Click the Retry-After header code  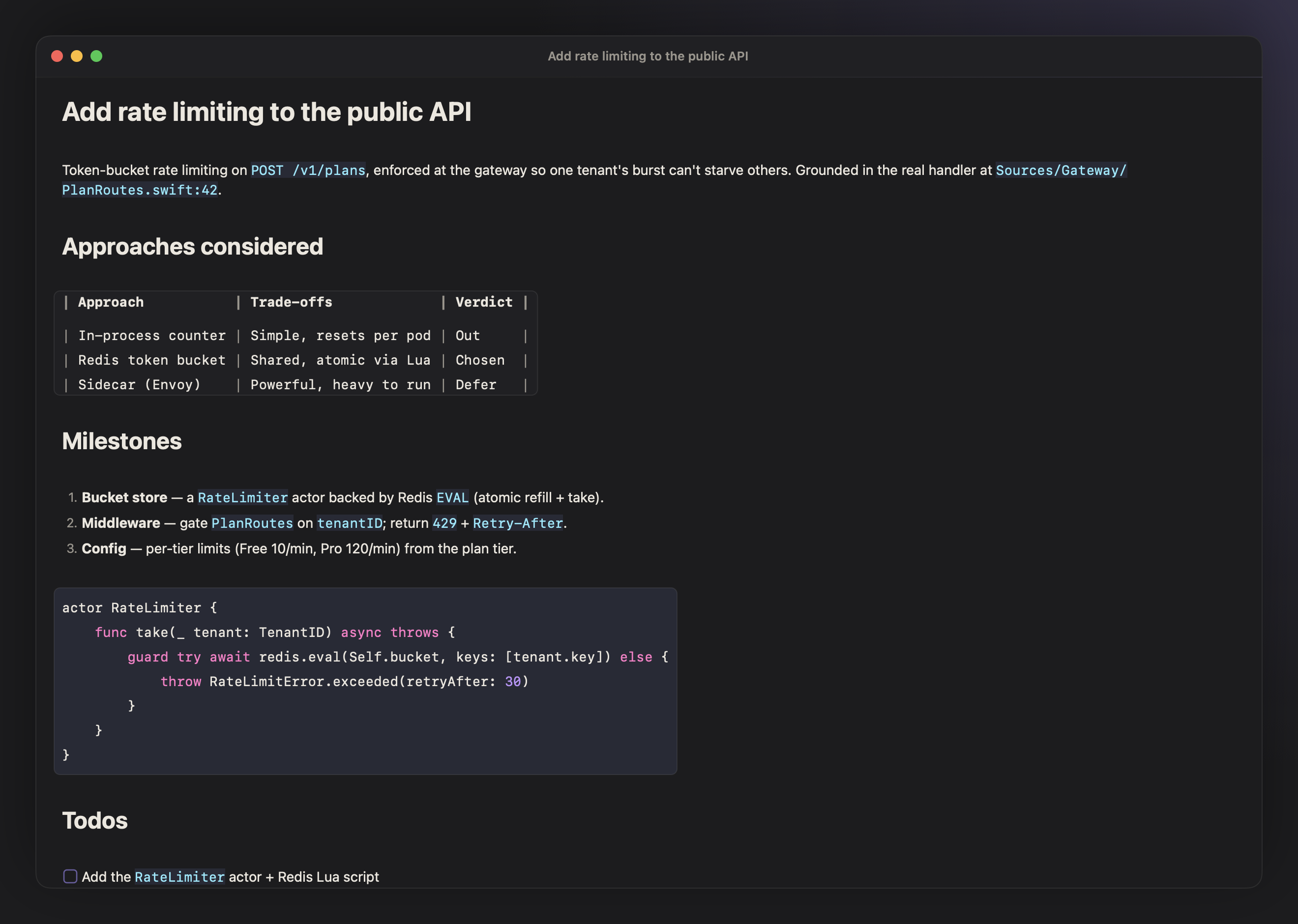518,523
